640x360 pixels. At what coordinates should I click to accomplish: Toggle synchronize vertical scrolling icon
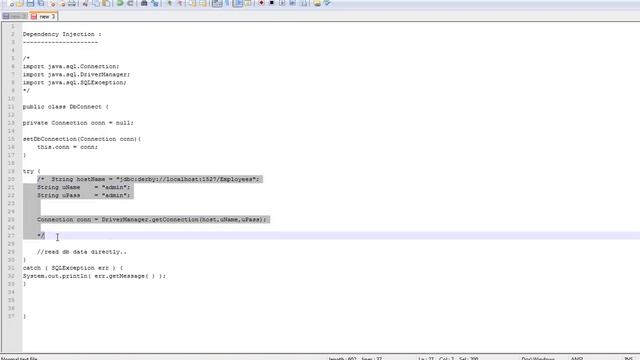point(192,3)
